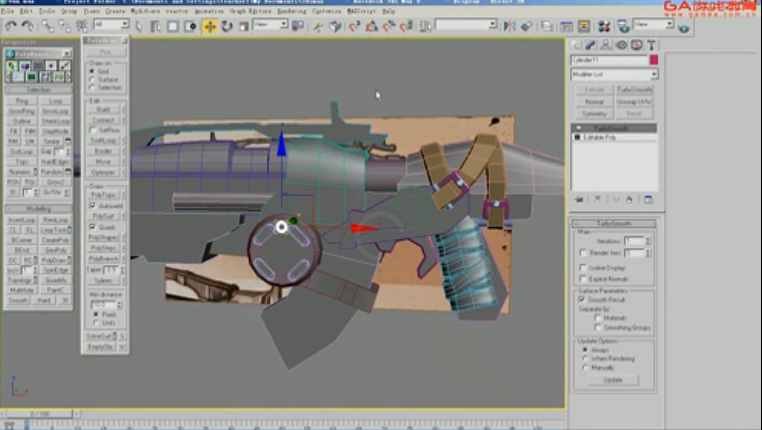This screenshot has width=762, height=430.
Task: Open the Render Scene dialog teapot icon
Action: click(623, 26)
